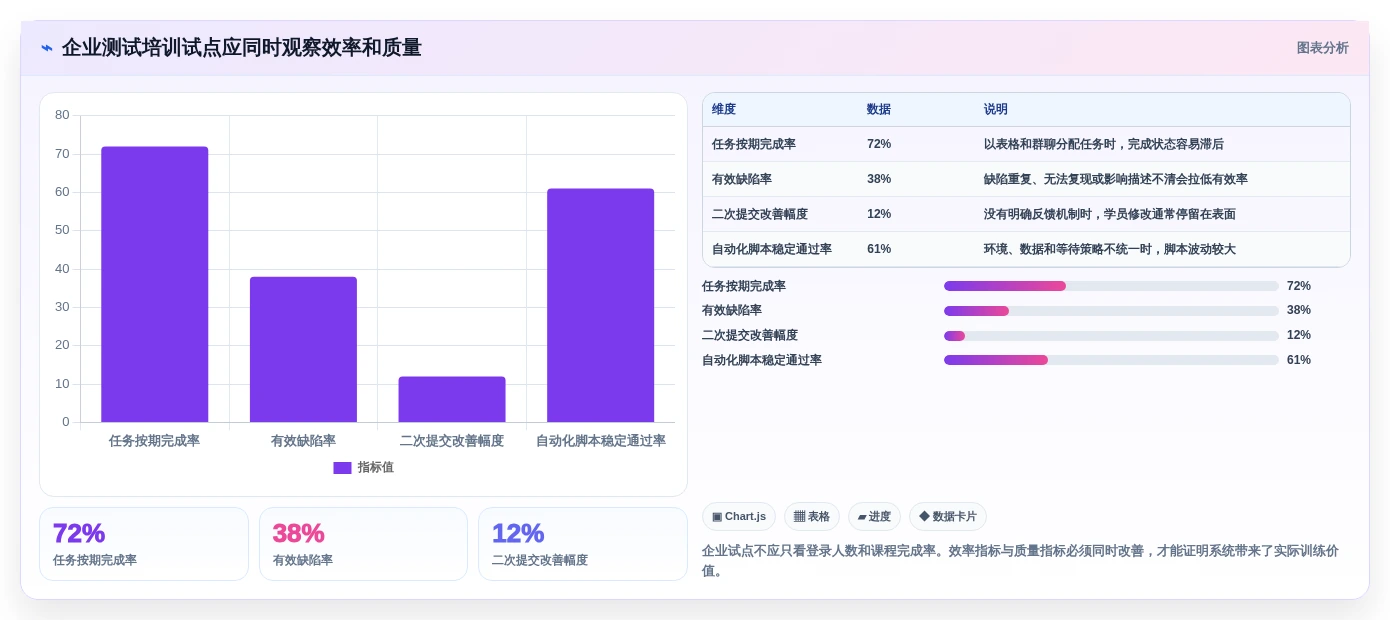Image resolution: width=1390 pixels, height=620 pixels.
Task: Click x-axis label 任务按期完成率
Action: pos(155,440)
